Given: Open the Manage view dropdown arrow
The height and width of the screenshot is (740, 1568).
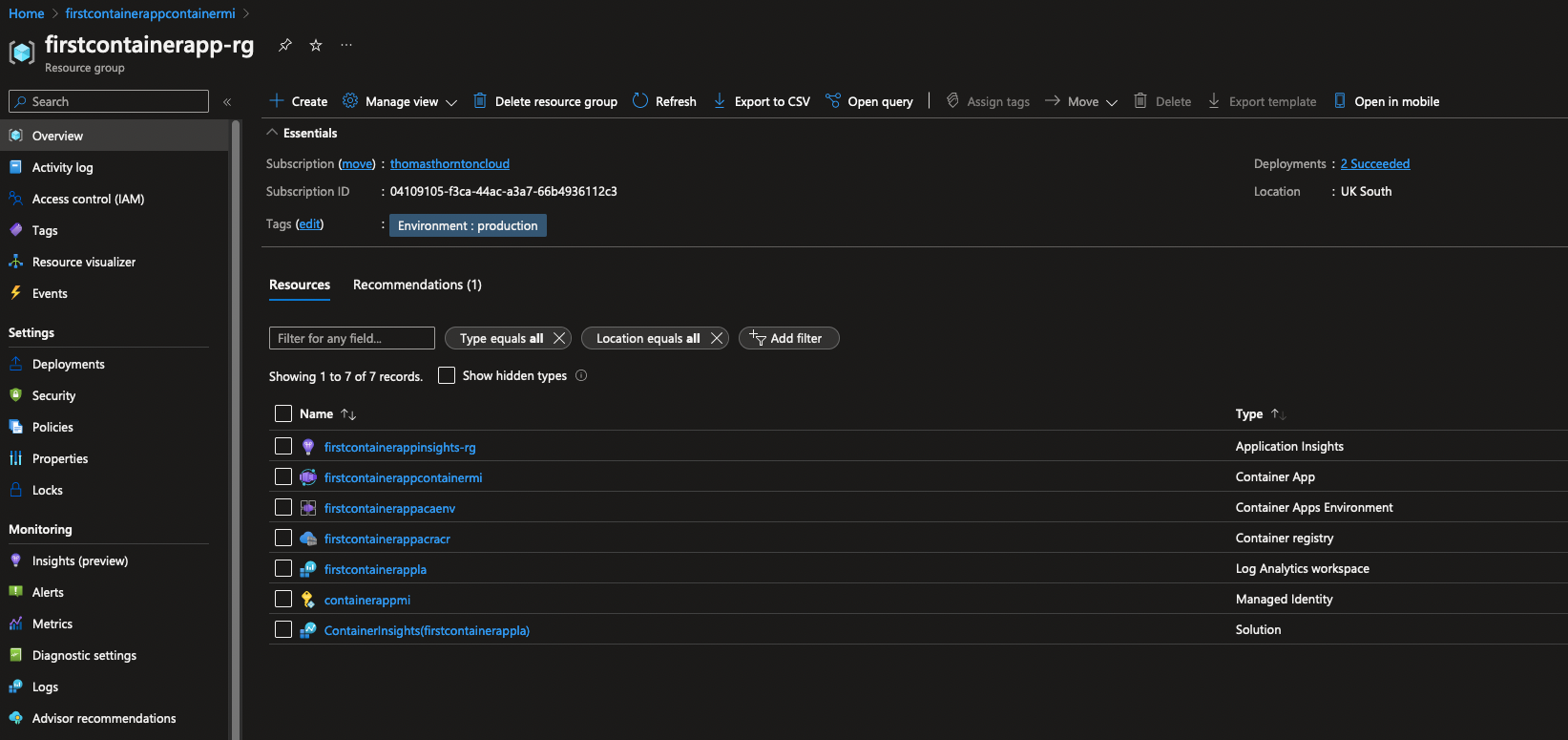Looking at the screenshot, I should [x=451, y=102].
